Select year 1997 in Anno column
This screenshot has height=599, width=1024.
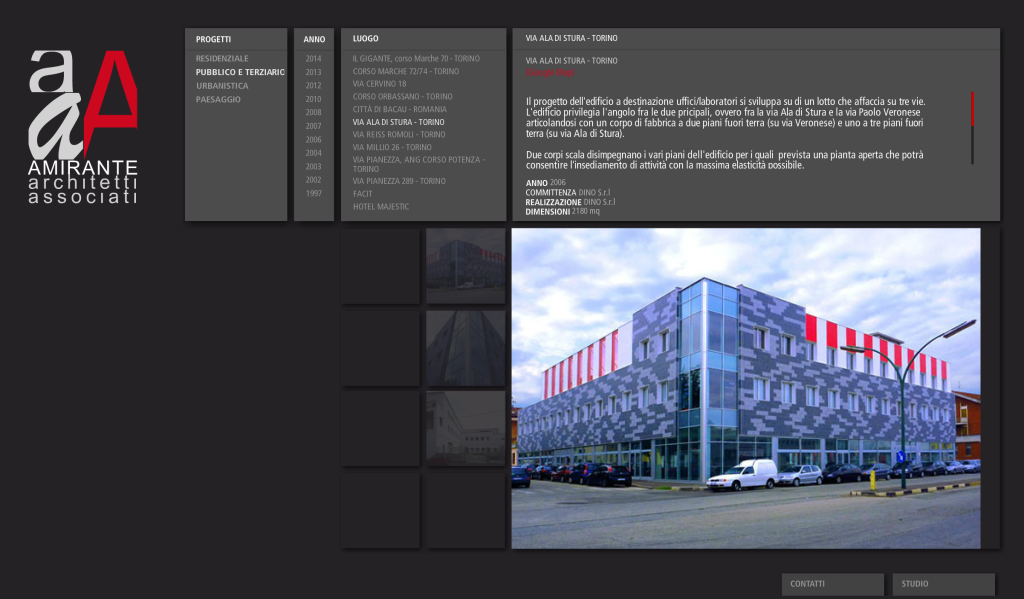coord(313,193)
